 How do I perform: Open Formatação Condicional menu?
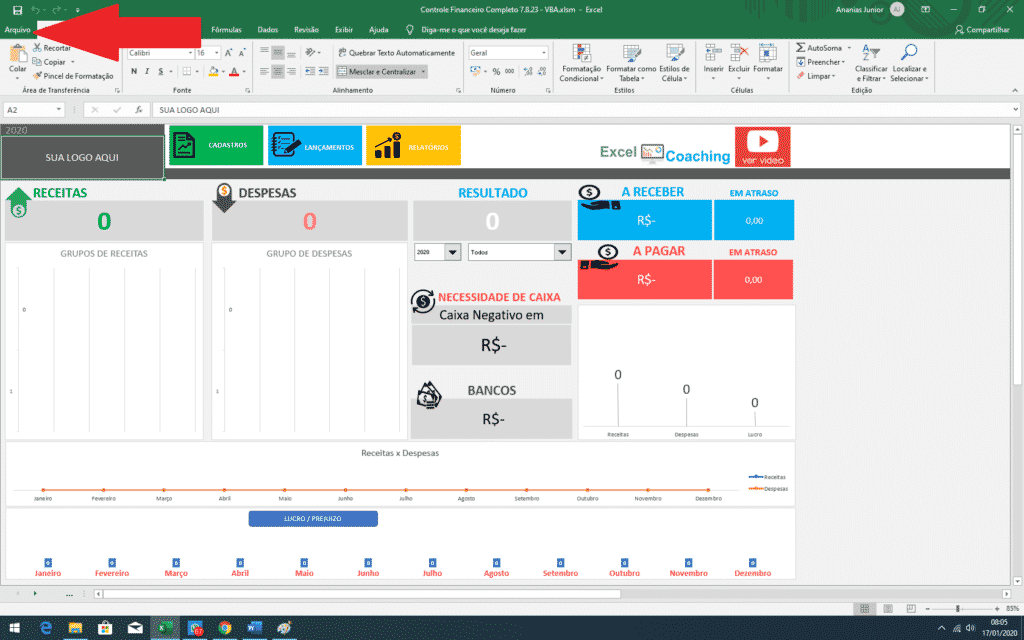(x=581, y=63)
